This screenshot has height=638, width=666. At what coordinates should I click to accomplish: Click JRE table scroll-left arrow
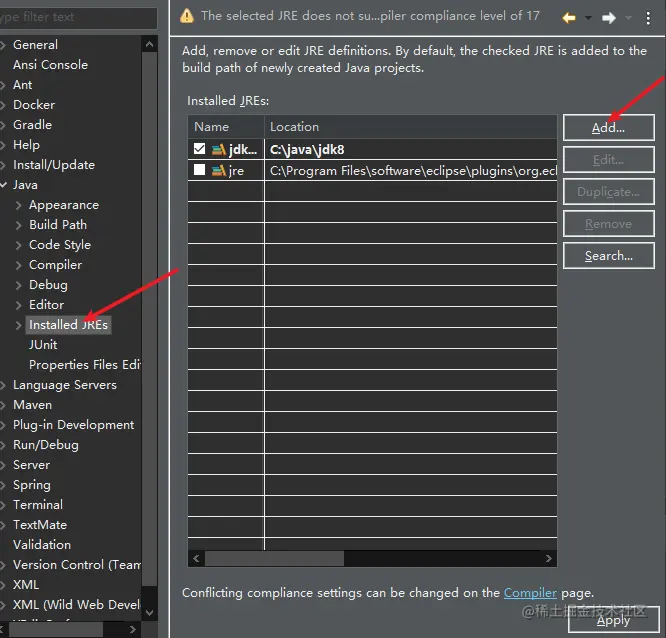(x=196, y=558)
